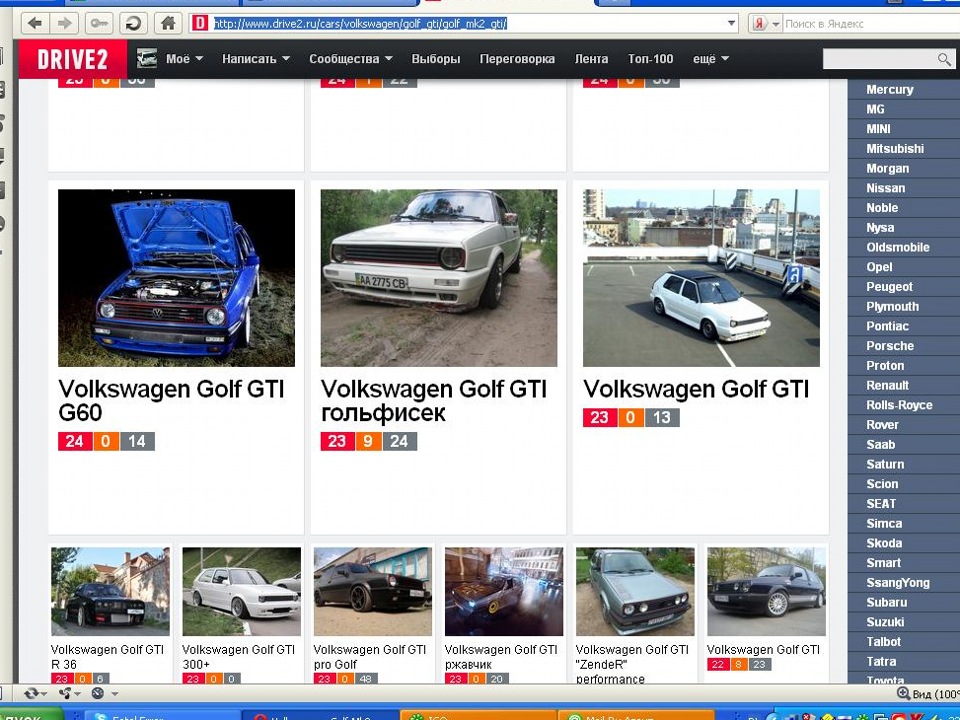Go forward with the browser forward arrow
The image size is (960, 720).
(x=64, y=23)
